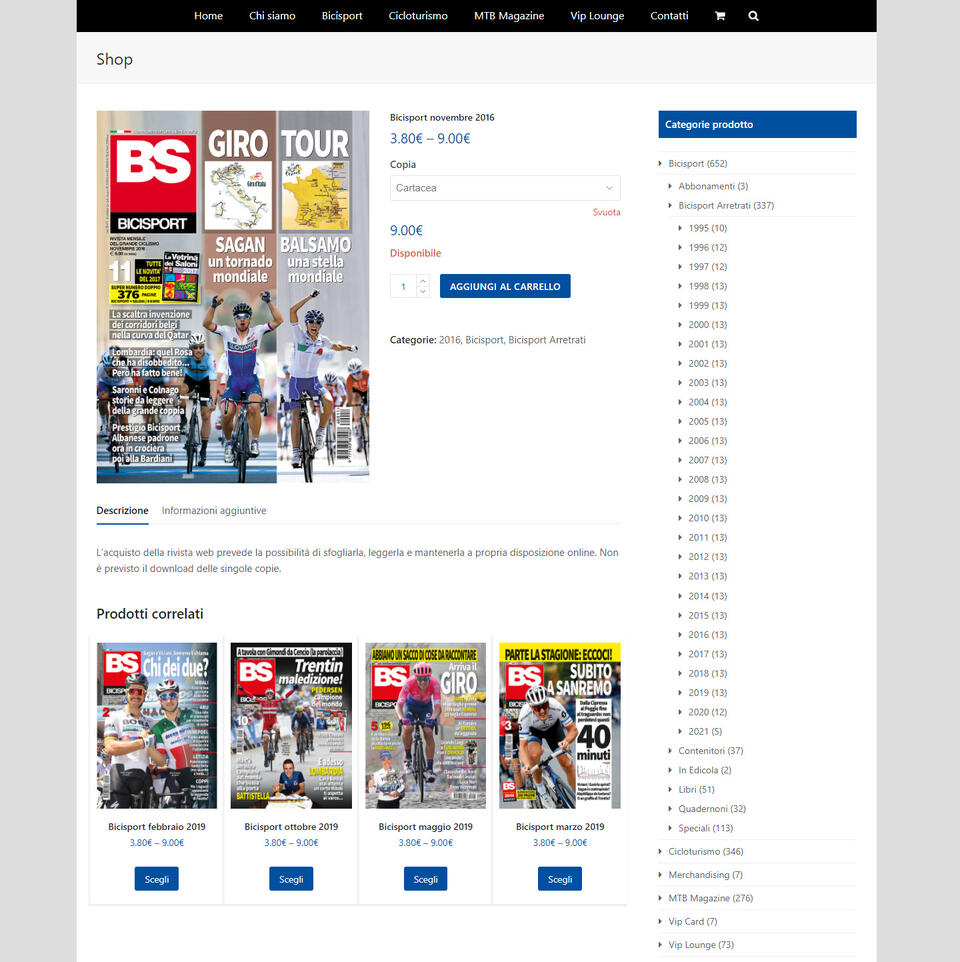Viewport: 960px width, 962px height.
Task: Open the Speciali (113) category
Action: pyautogui.click(x=705, y=828)
